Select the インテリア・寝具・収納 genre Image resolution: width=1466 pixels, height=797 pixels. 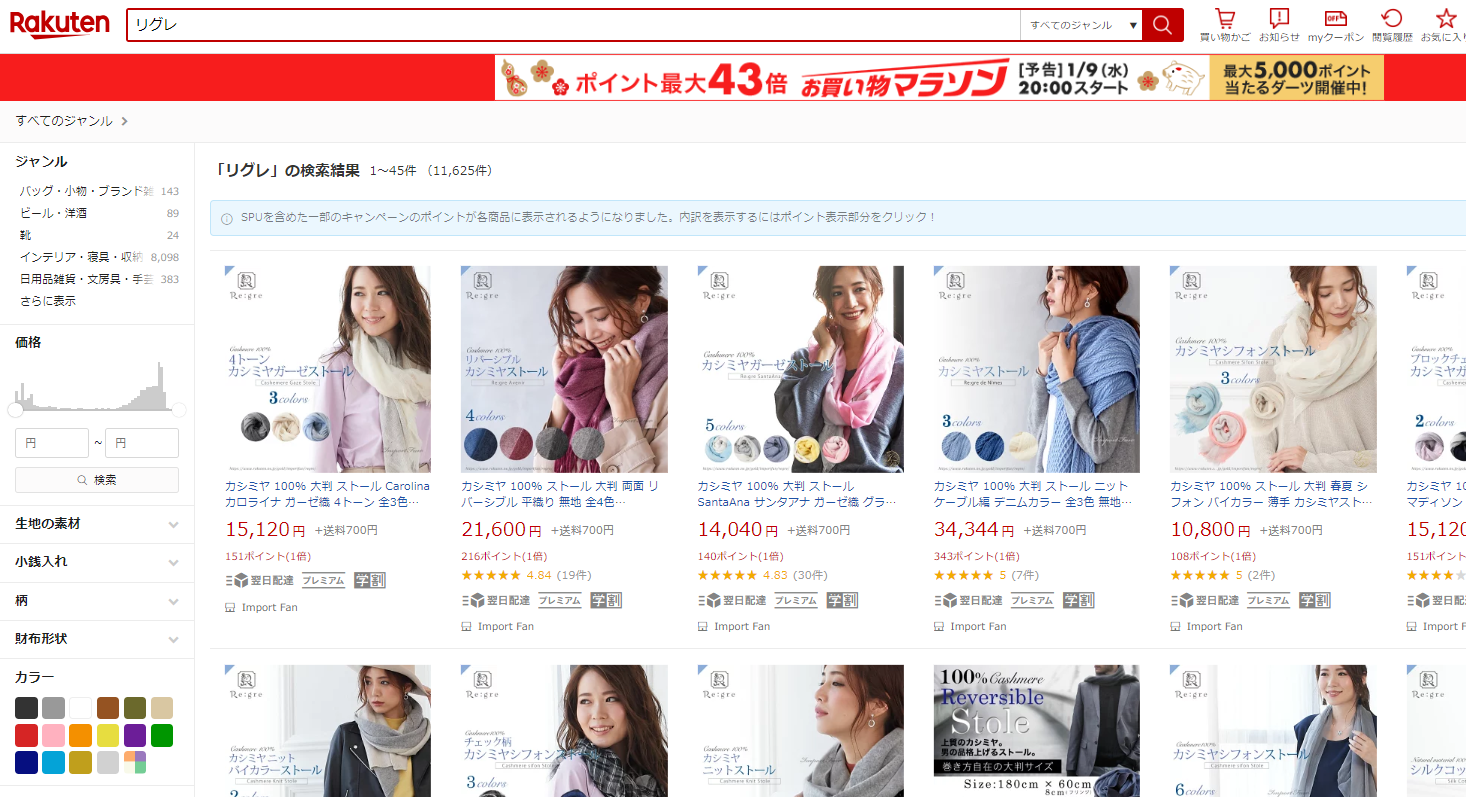pyautogui.click(x=81, y=257)
